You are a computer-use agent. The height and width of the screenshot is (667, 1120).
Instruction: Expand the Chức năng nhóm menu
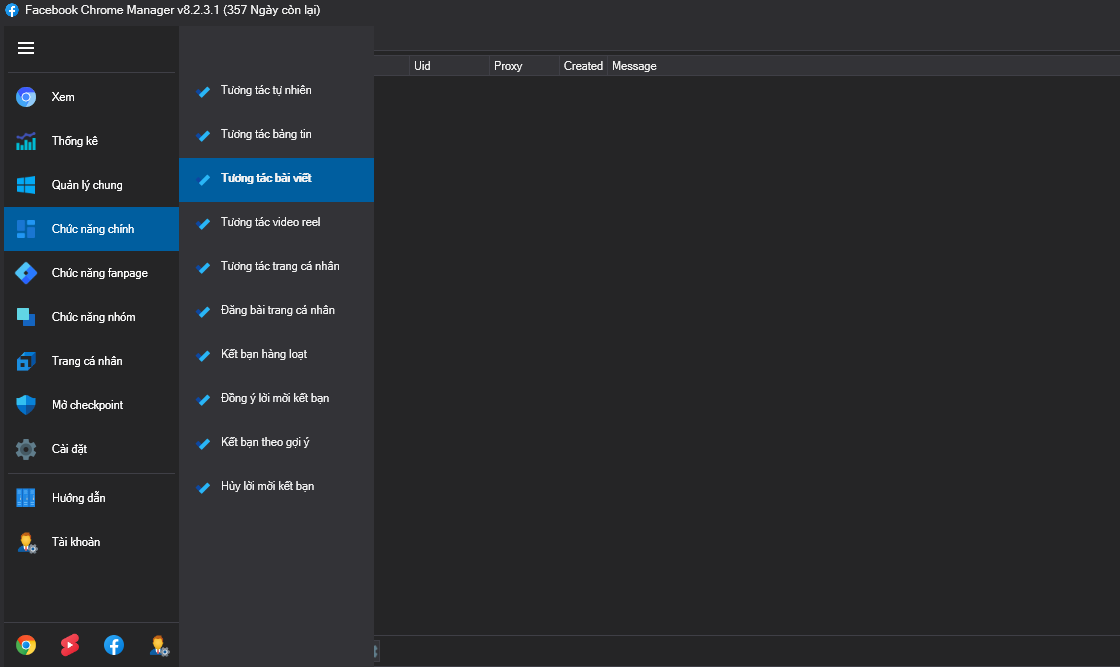coord(93,317)
